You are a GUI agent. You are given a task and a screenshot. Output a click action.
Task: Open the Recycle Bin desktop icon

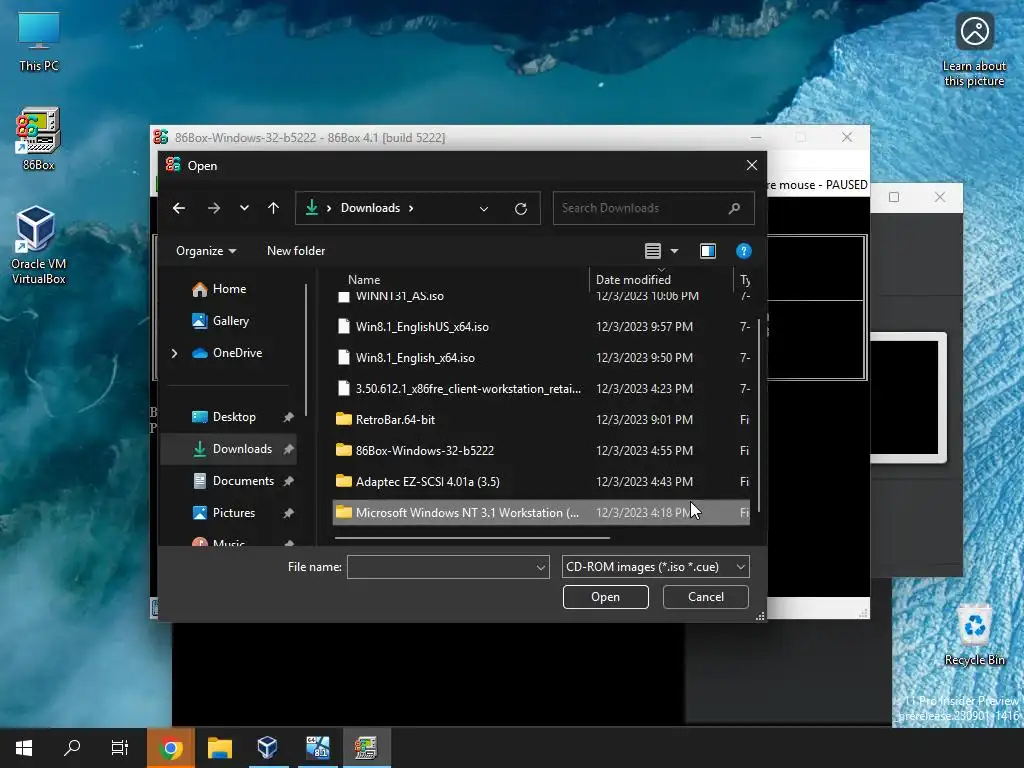point(974,635)
